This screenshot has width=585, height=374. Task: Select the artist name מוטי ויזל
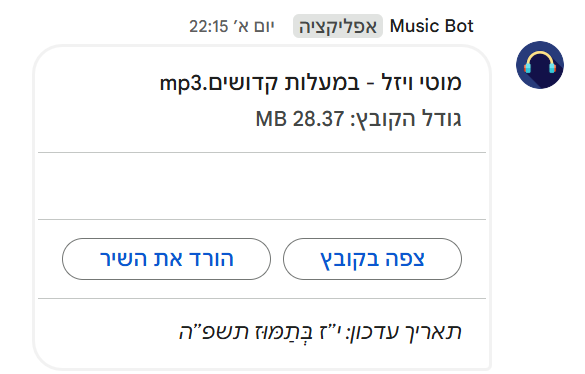click(x=422, y=82)
